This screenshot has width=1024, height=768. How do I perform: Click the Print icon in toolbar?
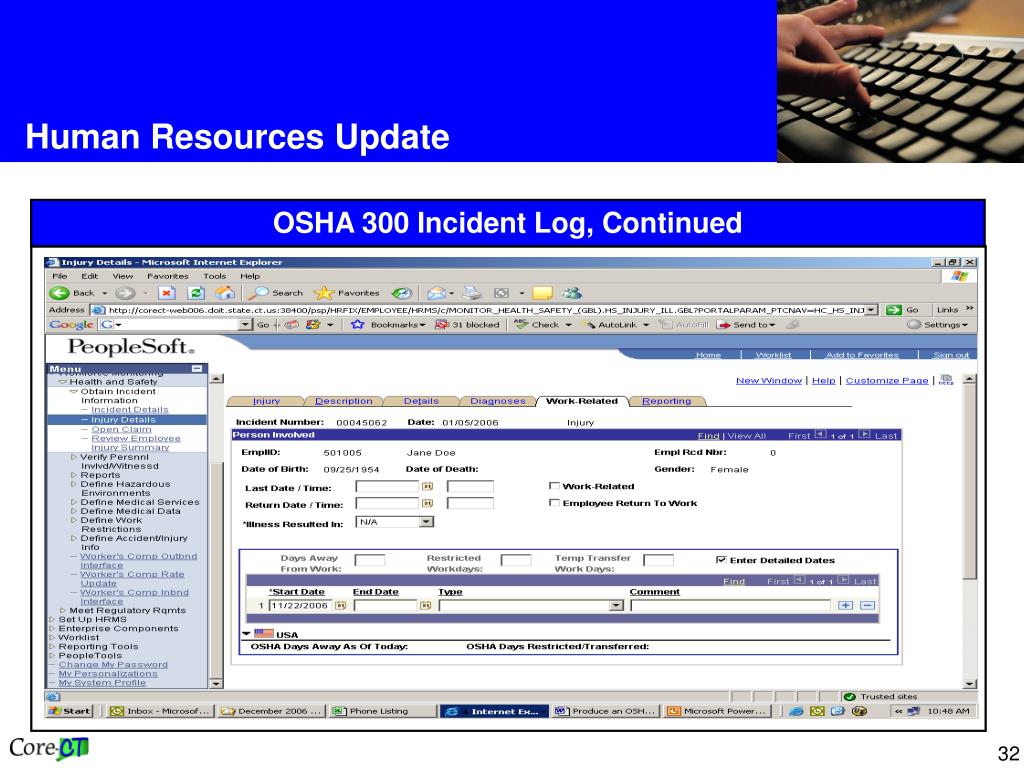click(472, 293)
